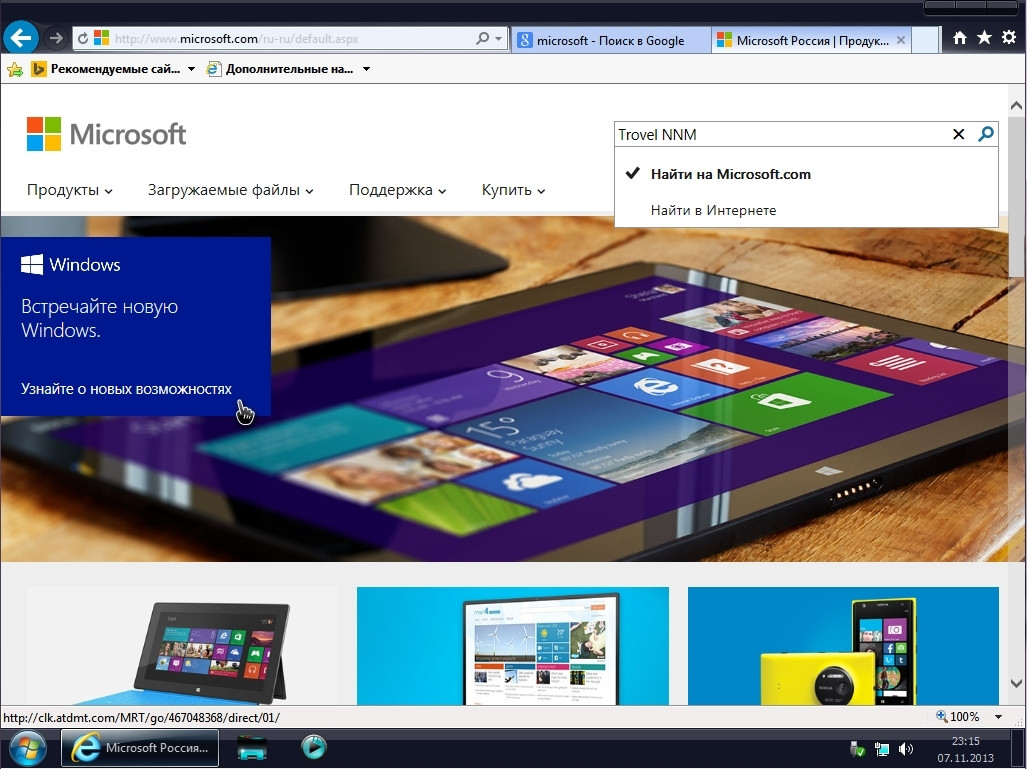Screen dimensions: 1027x769
Task: Open the volume speaker tray icon
Action: pos(906,749)
